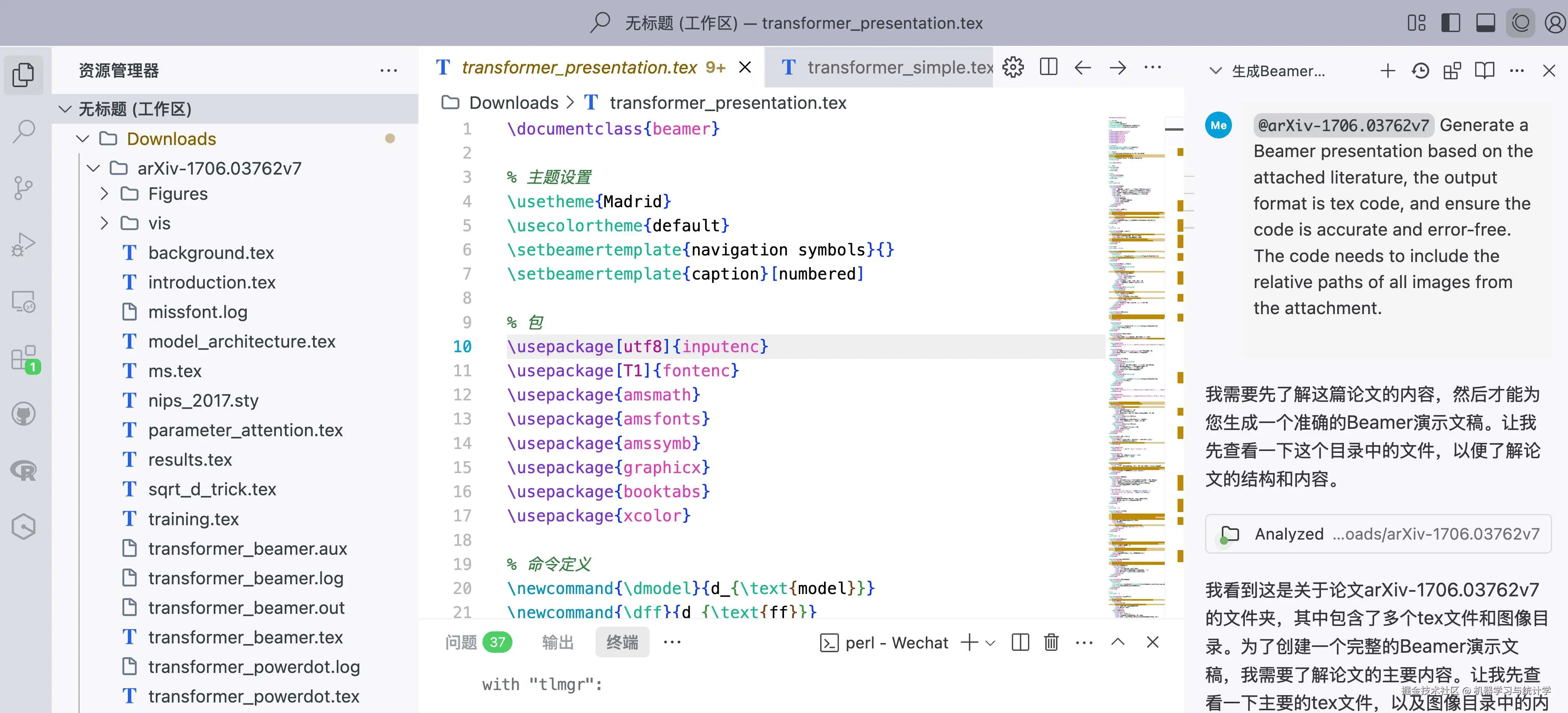Open the Source Control view

[x=24, y=187]
